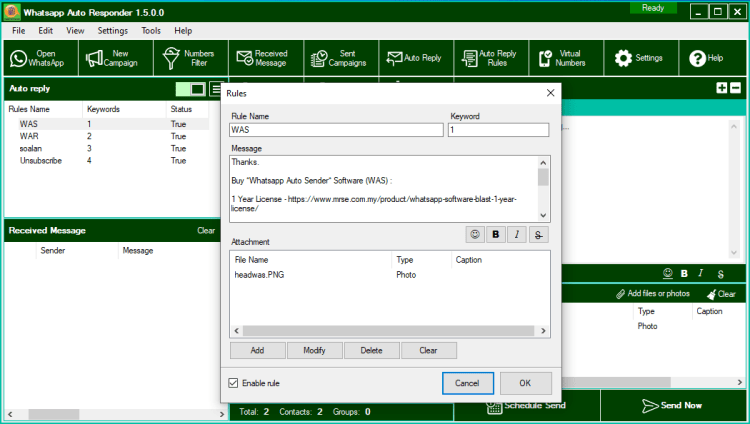750x424 pixels.
Task: Insert emoji in the Rules message
Action: coord(475,234)
